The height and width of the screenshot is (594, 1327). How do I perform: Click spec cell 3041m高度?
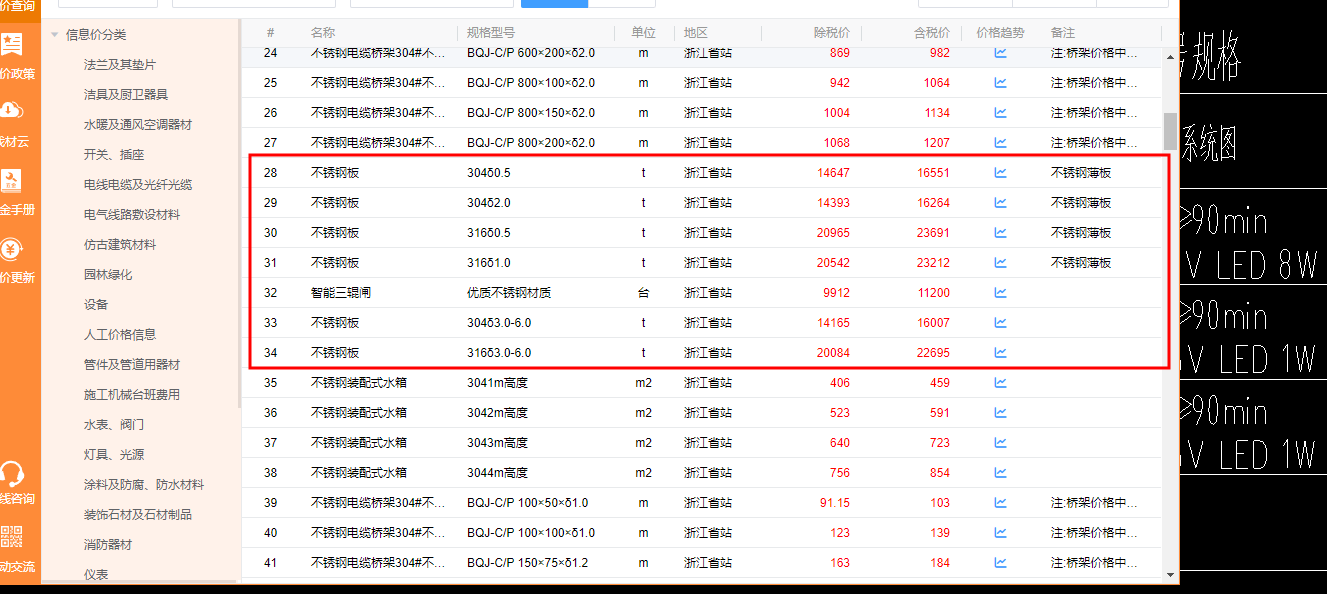[497, 383]
